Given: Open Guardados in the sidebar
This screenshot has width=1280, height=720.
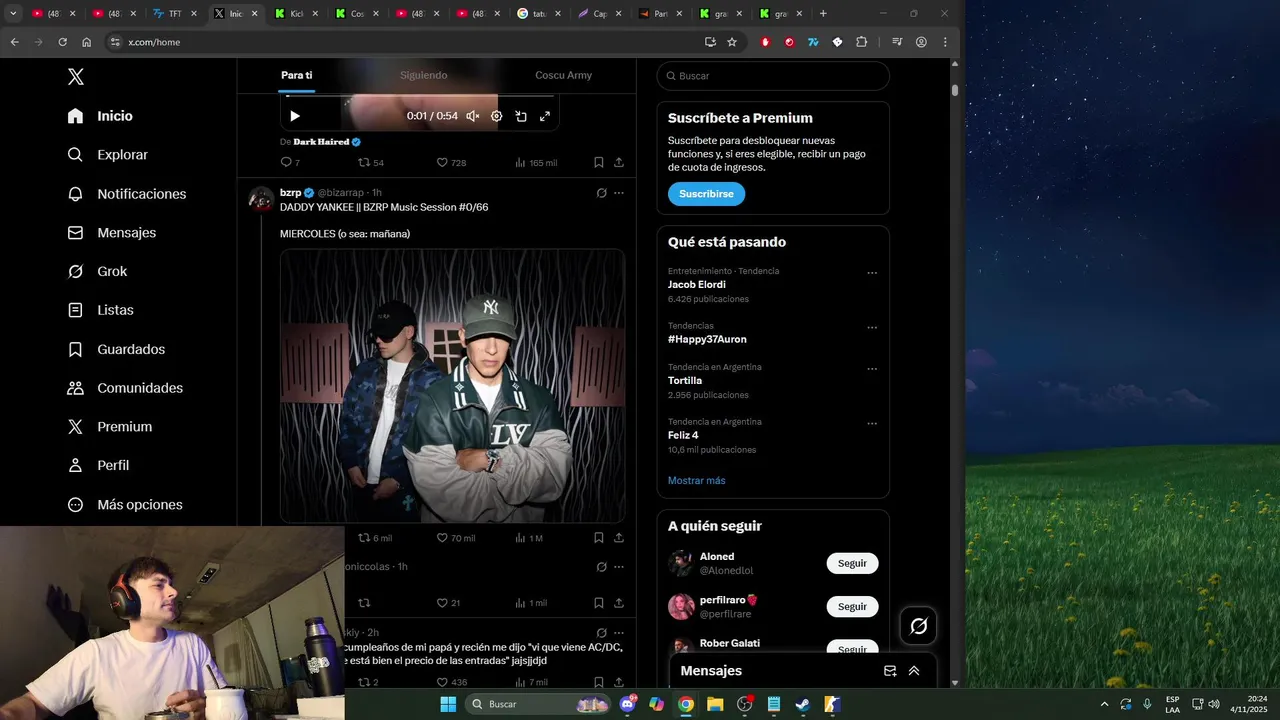Looking at the screenshot, I should point(116,349).
